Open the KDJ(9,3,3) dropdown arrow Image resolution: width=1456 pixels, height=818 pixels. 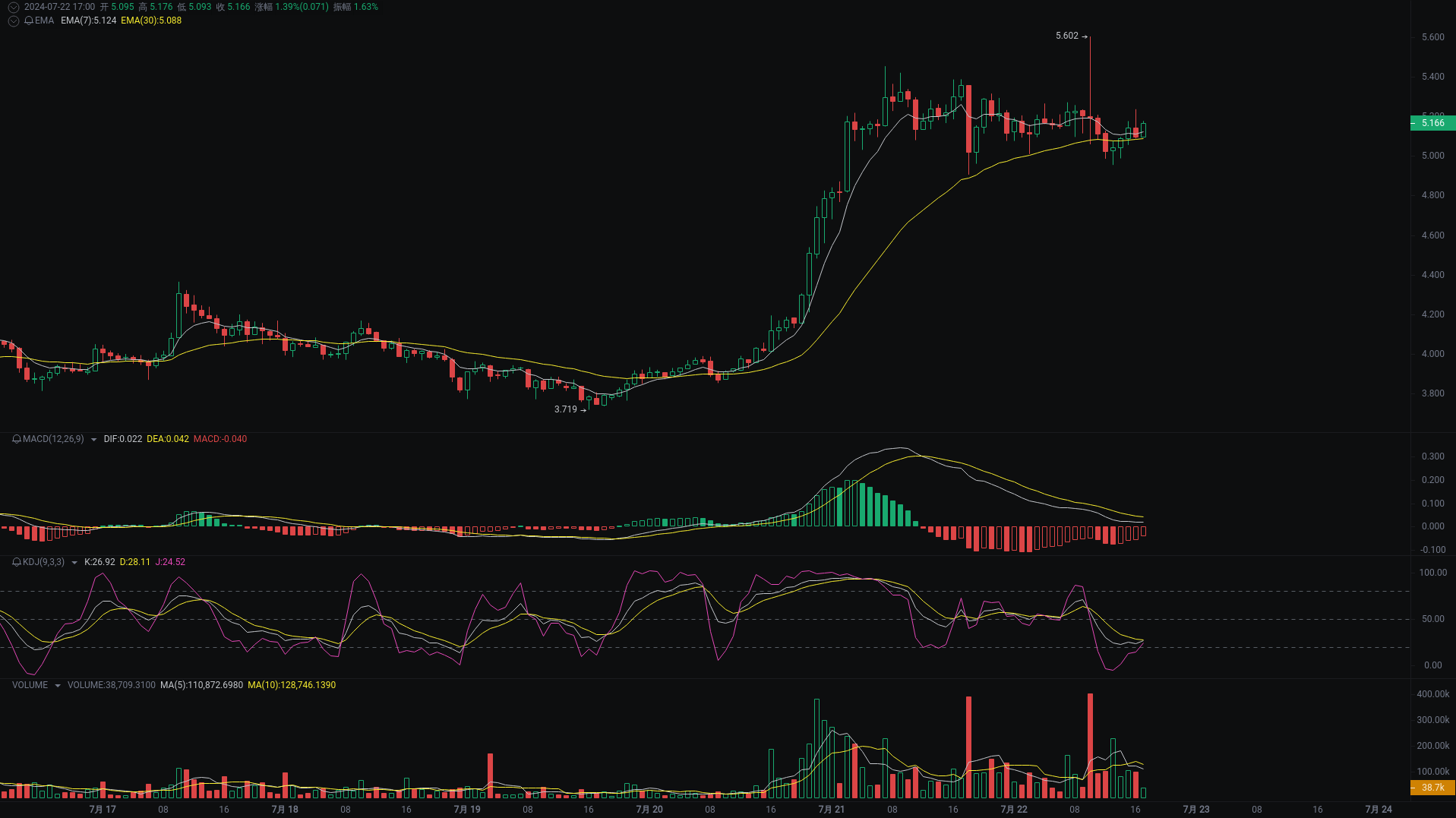coord(74,563)
